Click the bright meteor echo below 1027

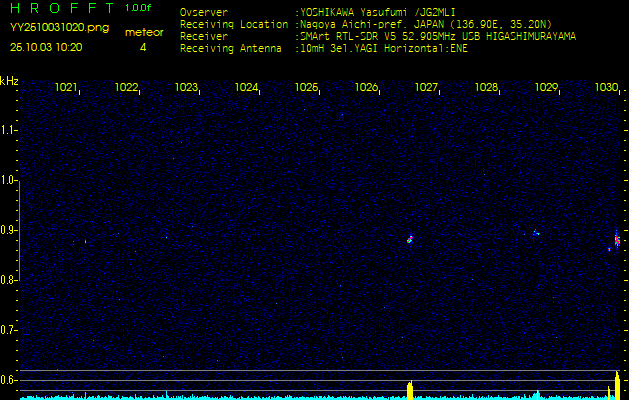coord(410,239)
